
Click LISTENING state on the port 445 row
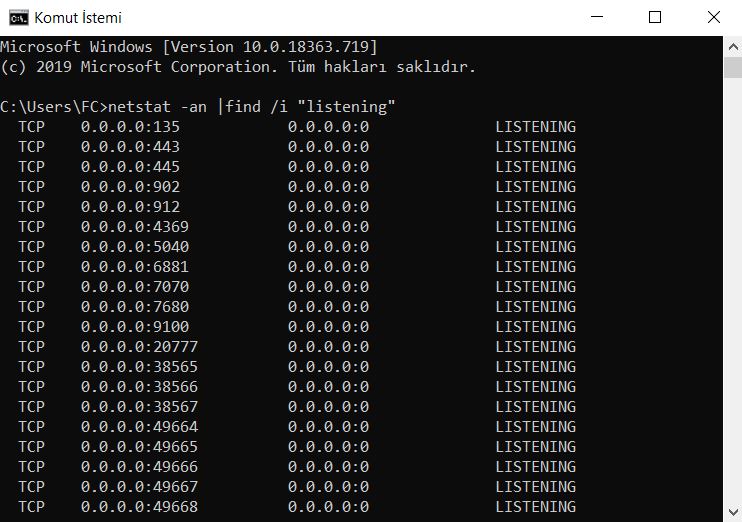(535, 167)
